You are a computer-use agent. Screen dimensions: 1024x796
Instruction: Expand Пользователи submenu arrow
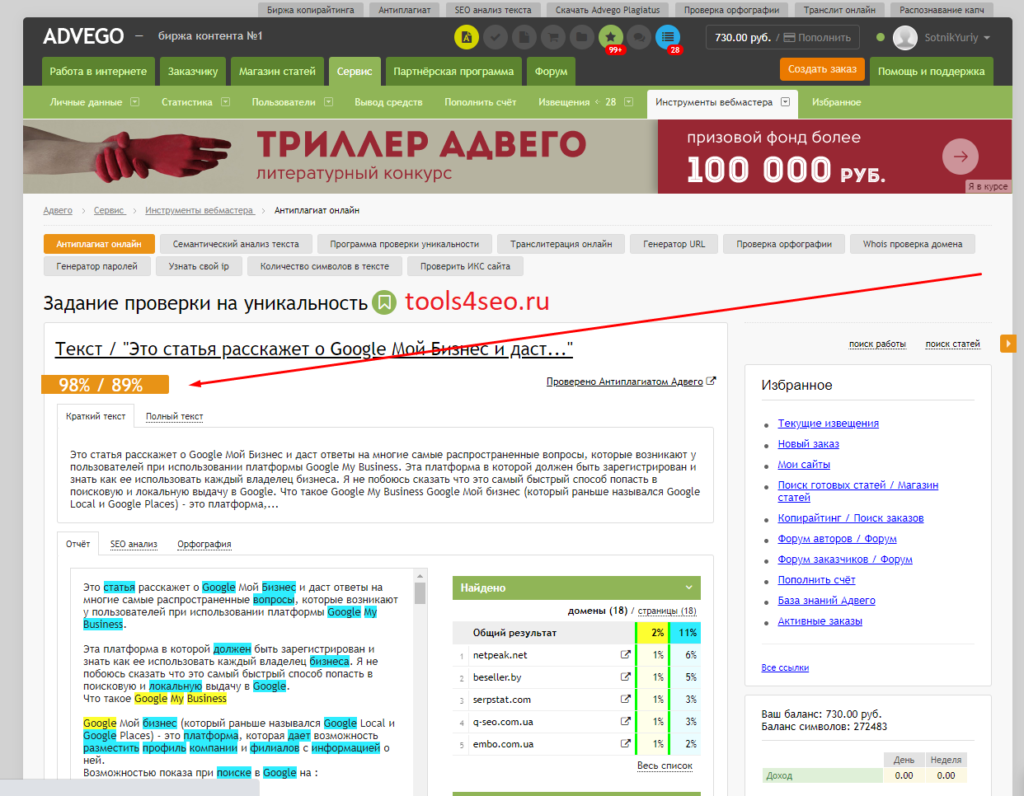(328, 102)
